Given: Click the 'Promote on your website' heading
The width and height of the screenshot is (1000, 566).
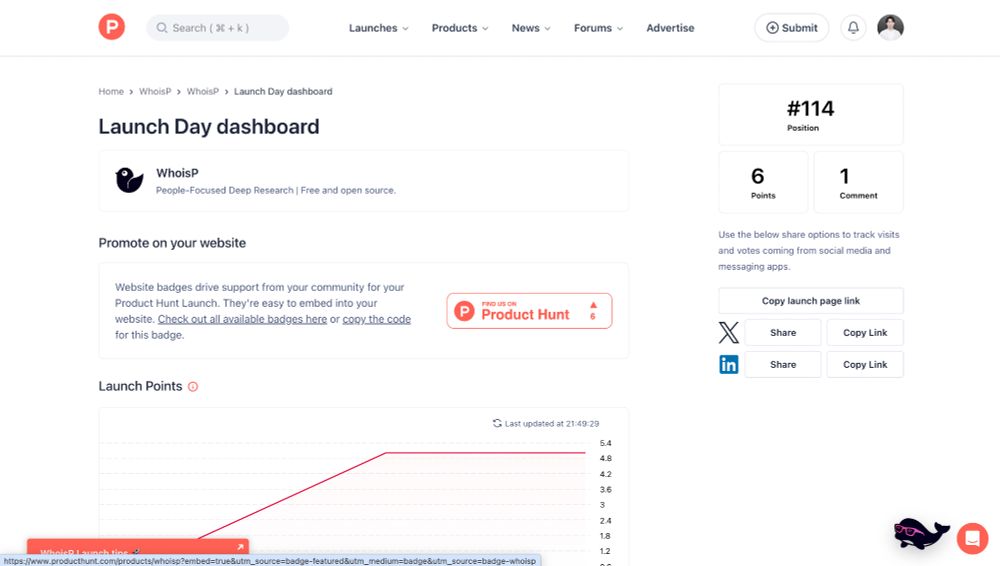Looking at the screenshot, I should (x=172, y=243).
